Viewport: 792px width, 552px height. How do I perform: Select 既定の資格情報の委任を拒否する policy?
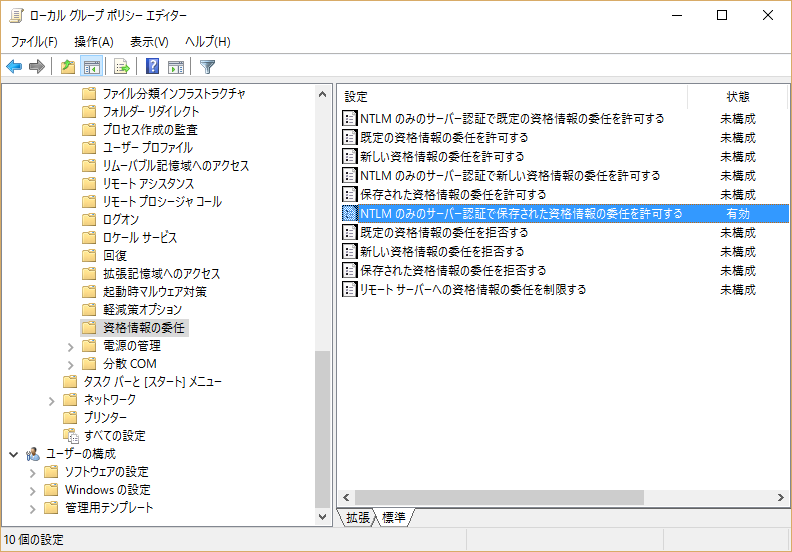point(444,232)
